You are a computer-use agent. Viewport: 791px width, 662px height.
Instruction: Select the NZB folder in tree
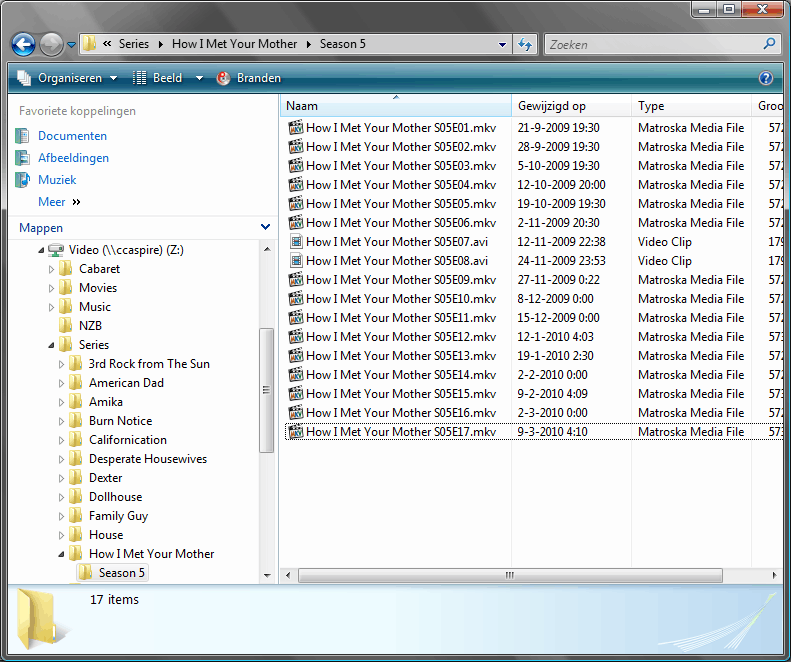[90, 326]
